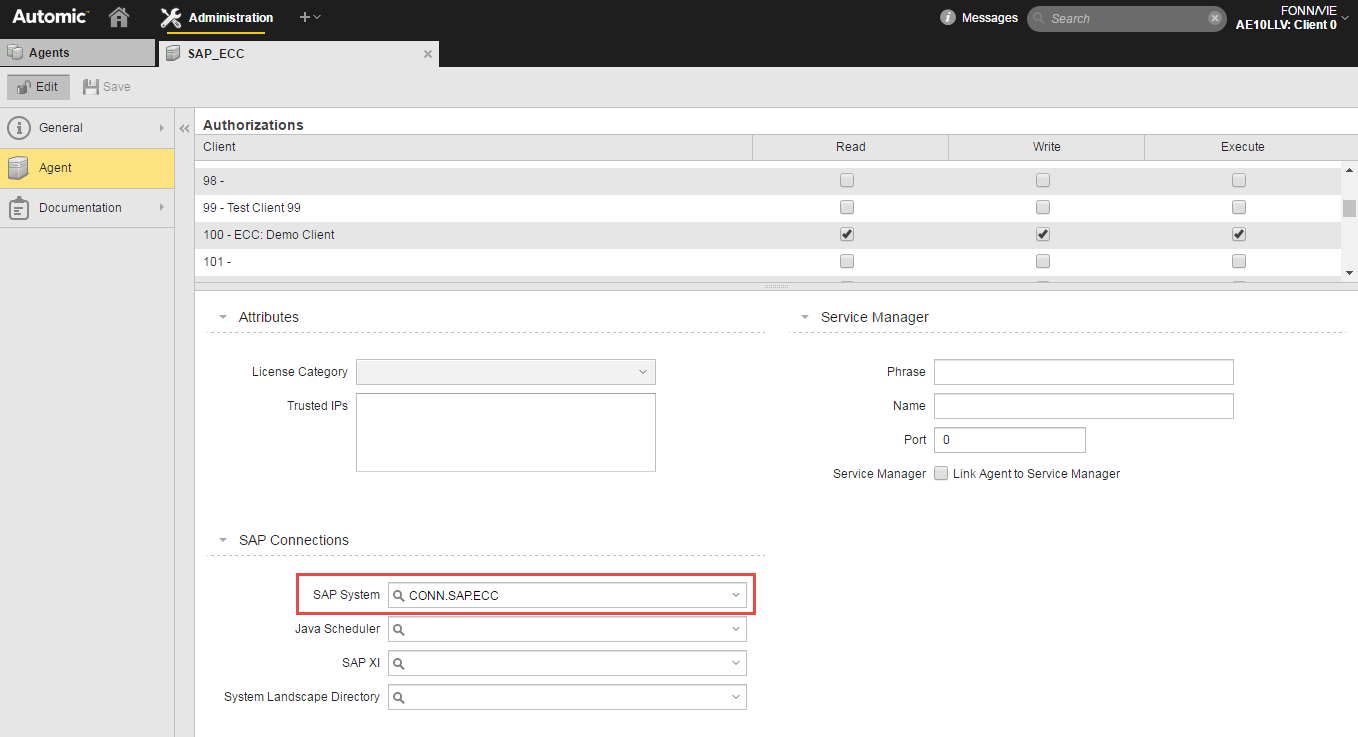Switch to the Agents tab
The height and width of the screenshot is (737, 1358).
pos(78,53)
